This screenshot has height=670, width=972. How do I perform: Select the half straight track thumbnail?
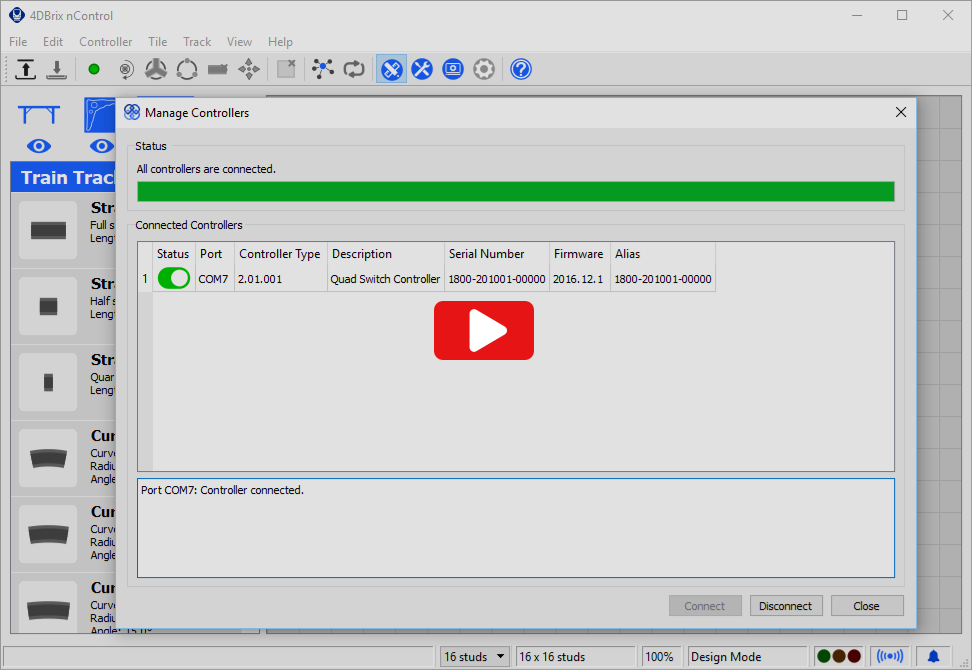(48, 306)
